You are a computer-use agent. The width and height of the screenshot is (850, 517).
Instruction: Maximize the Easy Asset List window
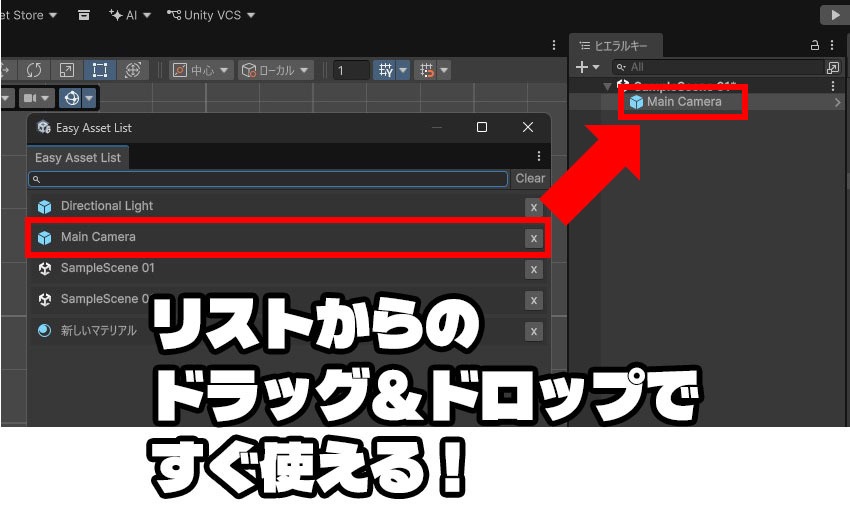[x=481, y=127]
